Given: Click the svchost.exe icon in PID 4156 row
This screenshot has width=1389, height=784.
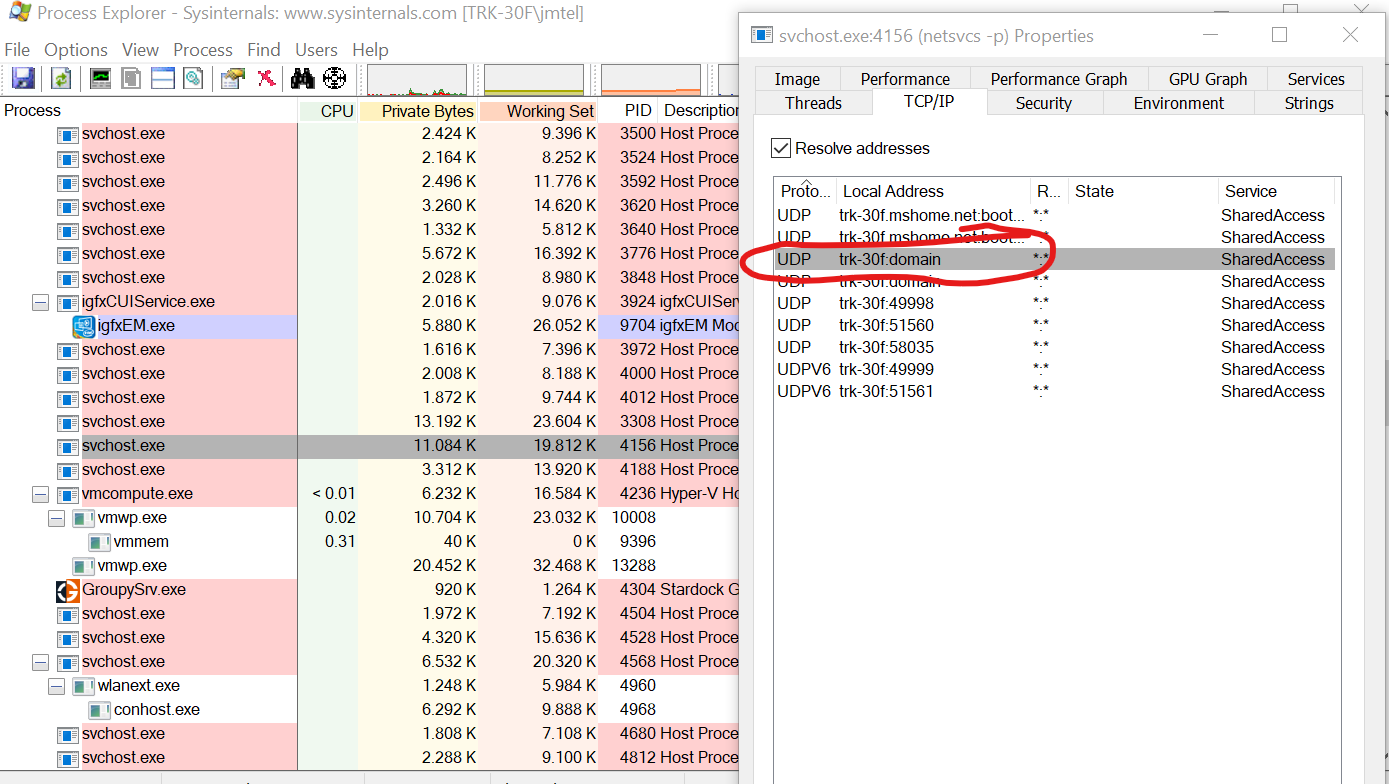Looking at the screenshot, I should [x=67, y=446].
